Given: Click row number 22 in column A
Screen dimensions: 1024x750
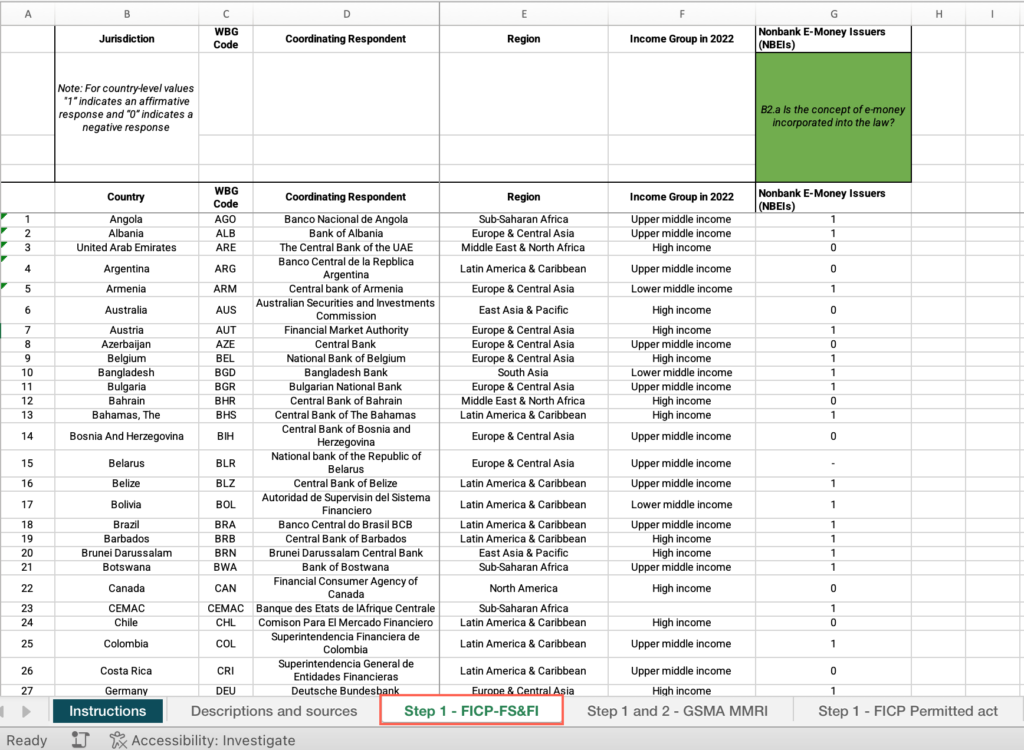Looking at the screenshot, I should 27,588.
